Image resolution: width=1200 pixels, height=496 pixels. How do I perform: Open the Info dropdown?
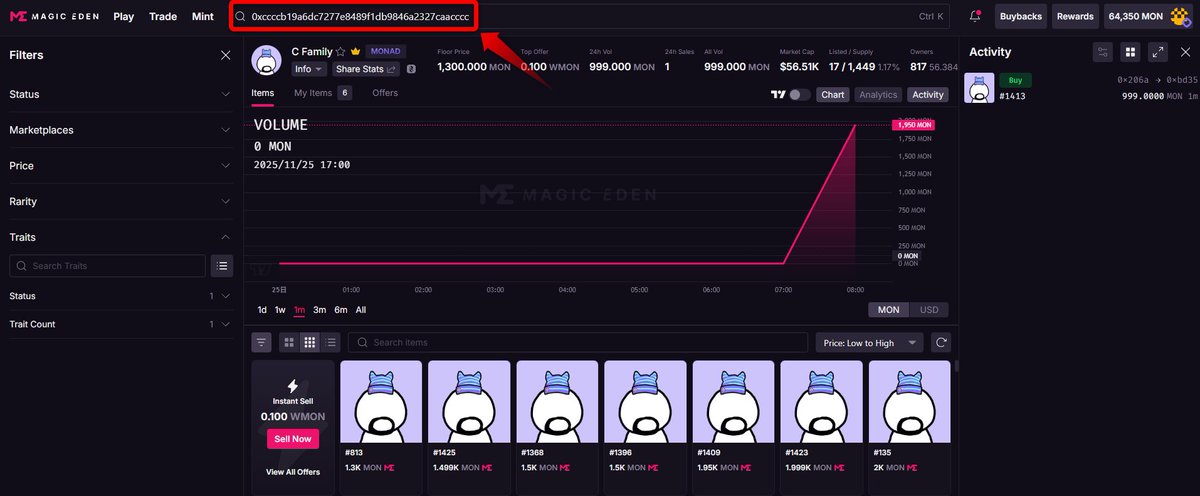[309, 69]
